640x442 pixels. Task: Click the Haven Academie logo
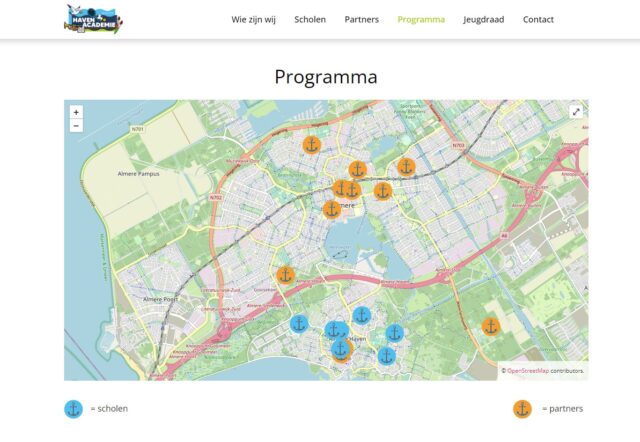93,19
